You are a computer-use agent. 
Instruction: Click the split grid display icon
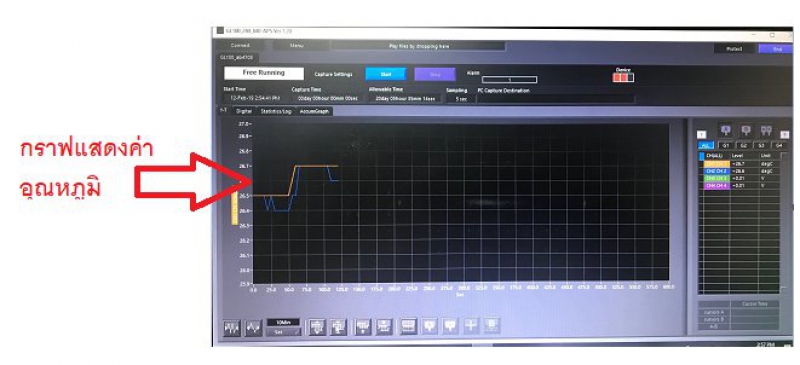[x=409, y=327]
